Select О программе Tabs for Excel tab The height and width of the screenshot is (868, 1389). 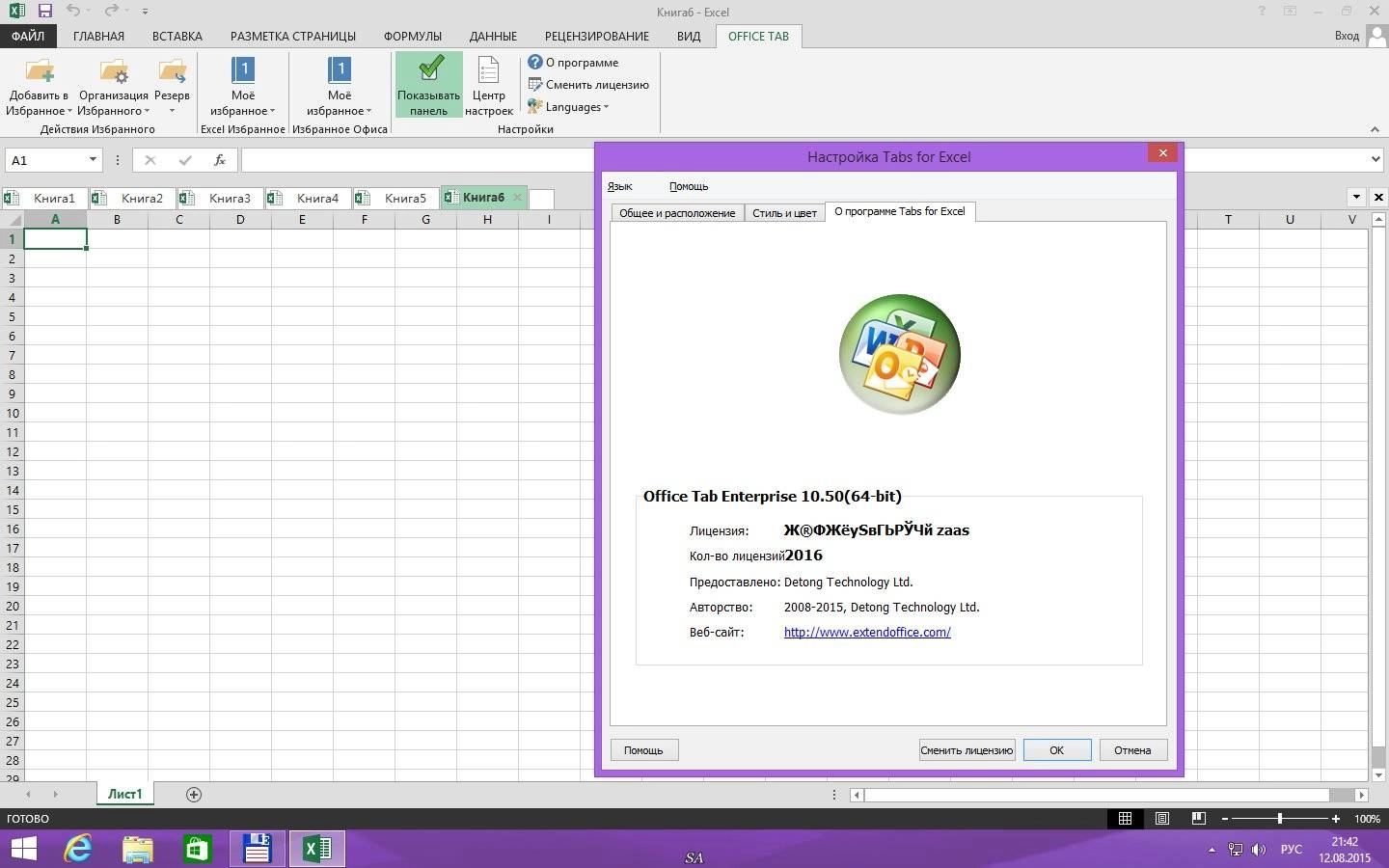(x=900, y=211)
